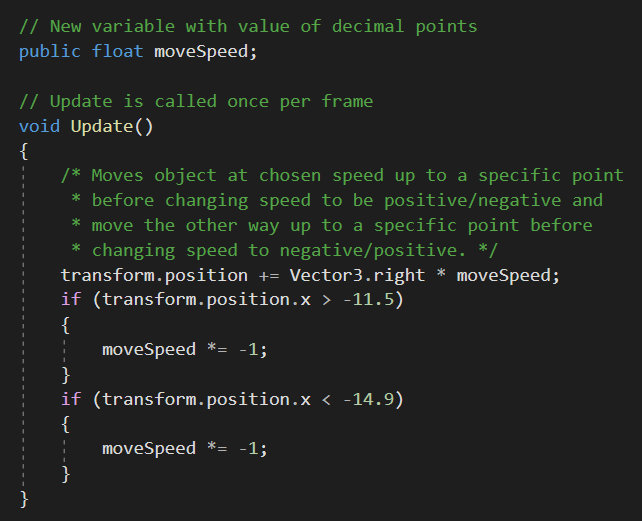Image resolution: width=642 pixels, height=521 pixels.
Task: Click the final closing brace of Update
Action: point(24,499)
